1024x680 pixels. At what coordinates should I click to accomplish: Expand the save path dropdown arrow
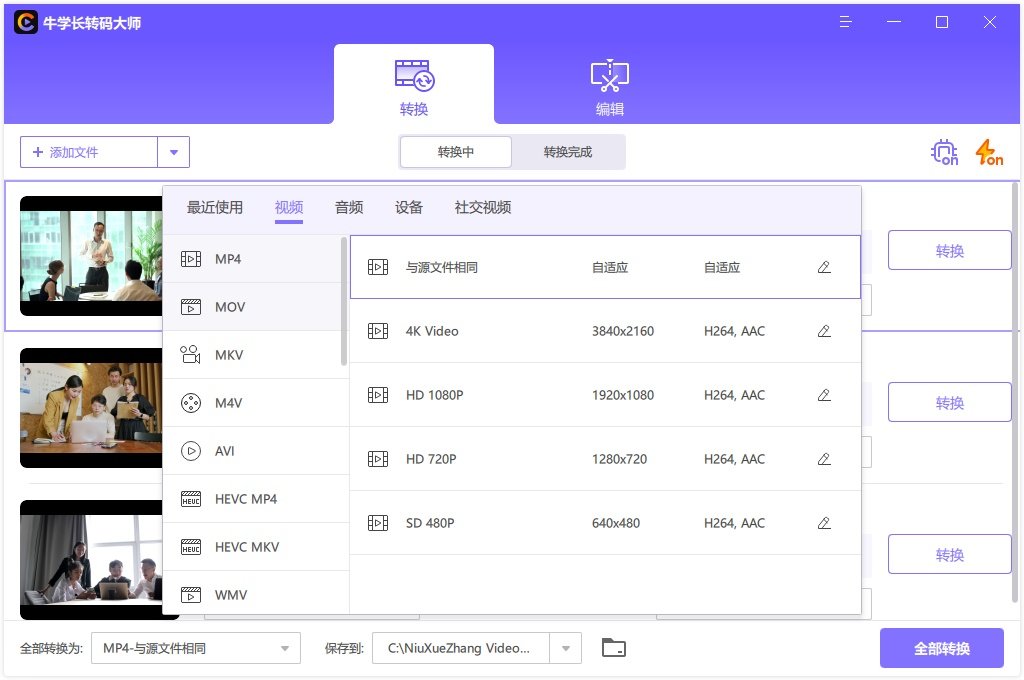coord(565,647)
